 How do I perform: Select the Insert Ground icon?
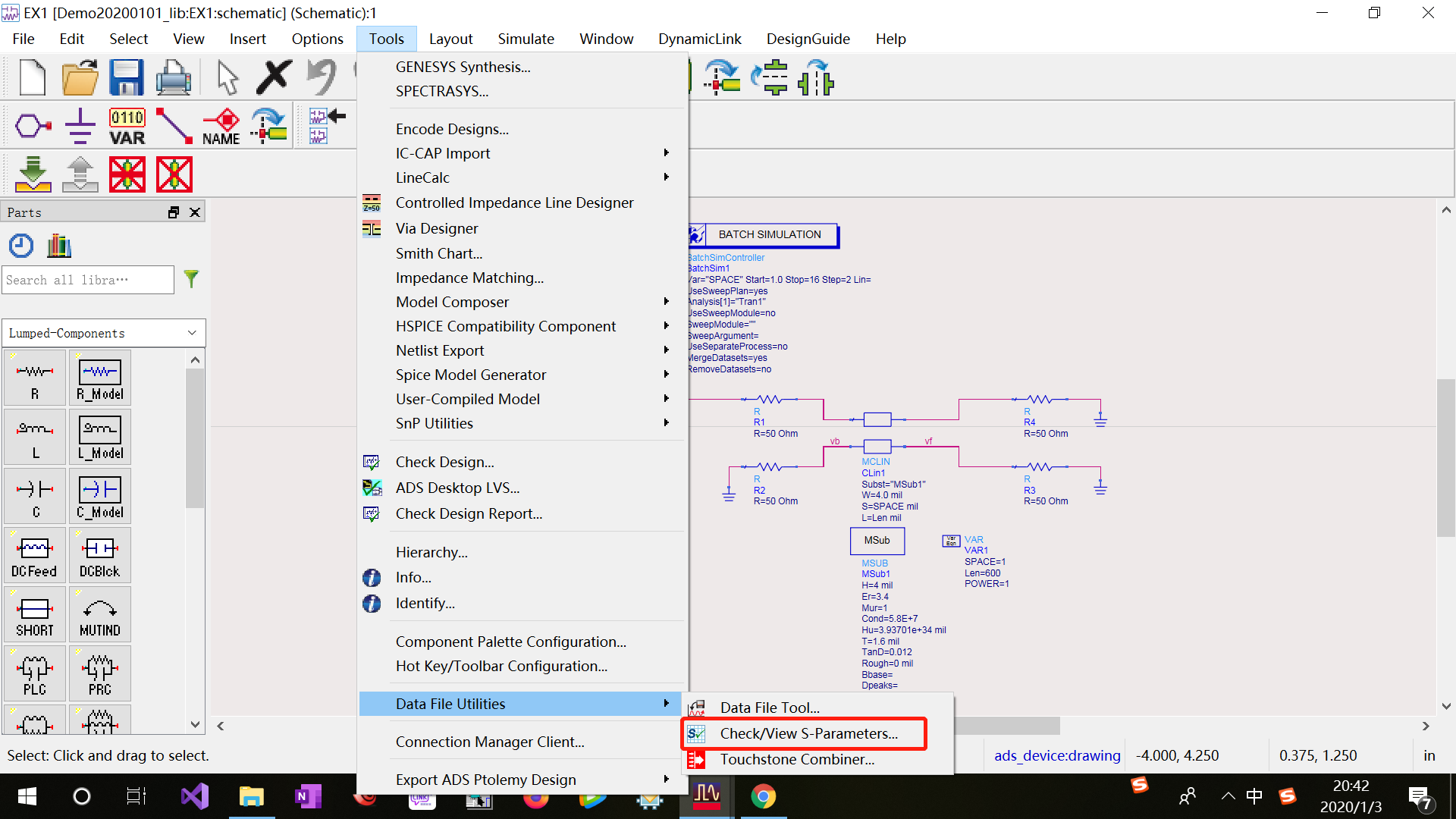[x=80, y=126]
